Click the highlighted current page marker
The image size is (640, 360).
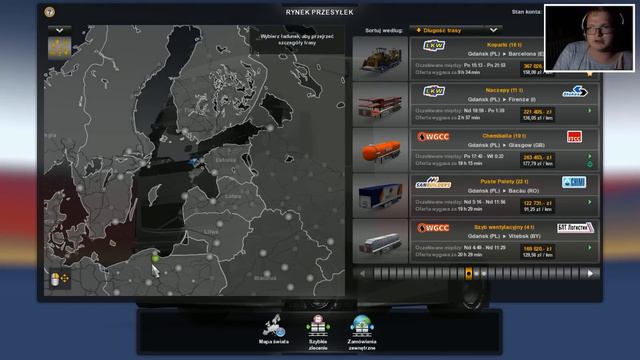[469, 273]
